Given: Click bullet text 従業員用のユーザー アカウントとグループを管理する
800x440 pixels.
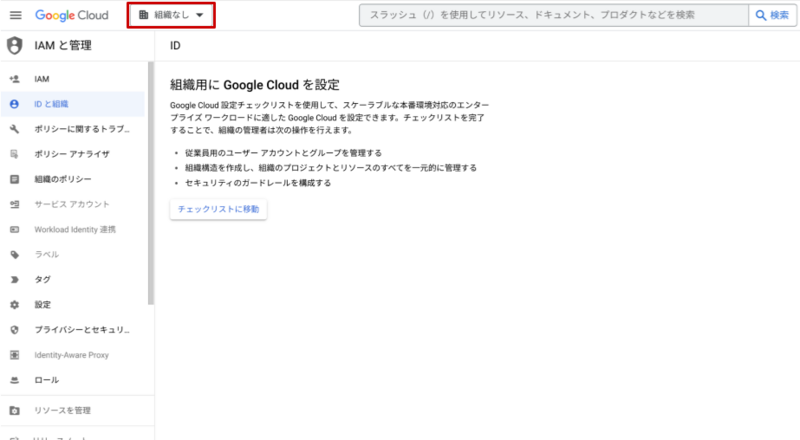Looking at the screenshot, I should click(283, 153).
